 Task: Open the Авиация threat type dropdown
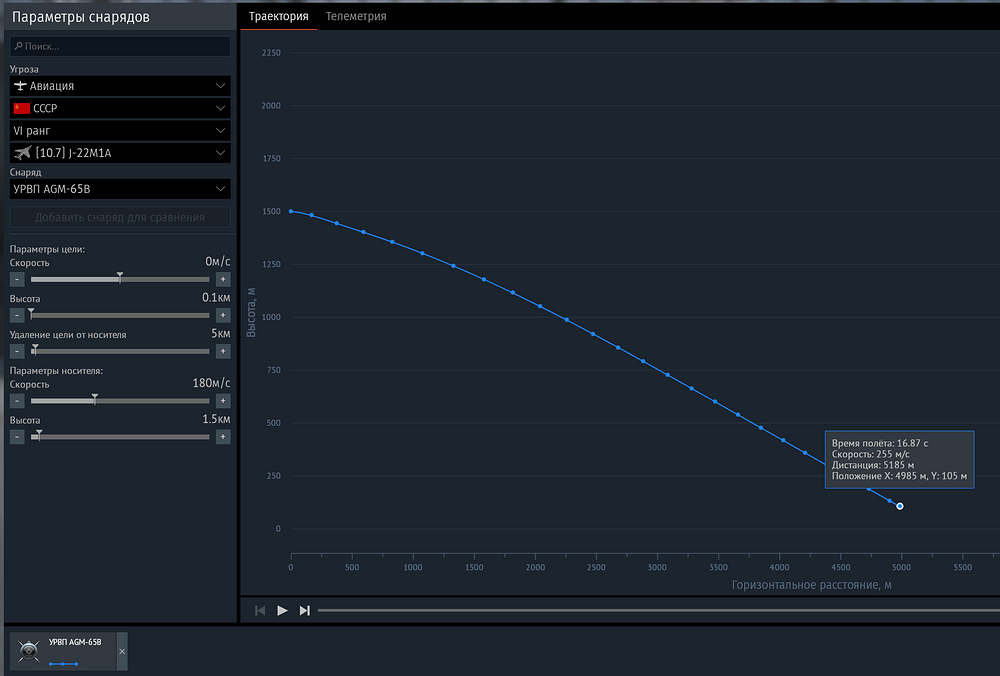pyautogui.click(x=120, y=86)
